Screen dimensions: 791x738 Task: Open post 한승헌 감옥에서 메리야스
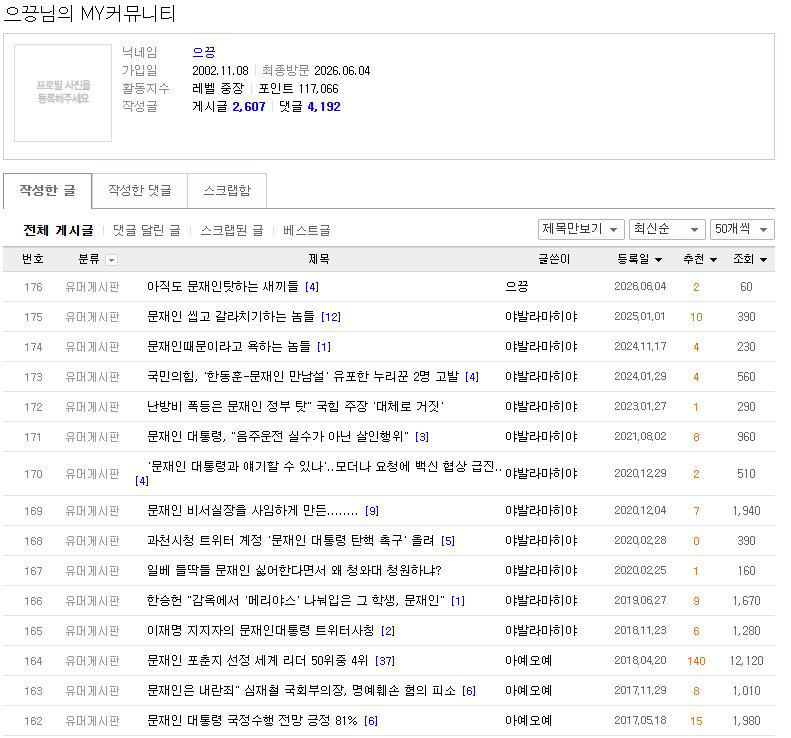coord(296,600)
